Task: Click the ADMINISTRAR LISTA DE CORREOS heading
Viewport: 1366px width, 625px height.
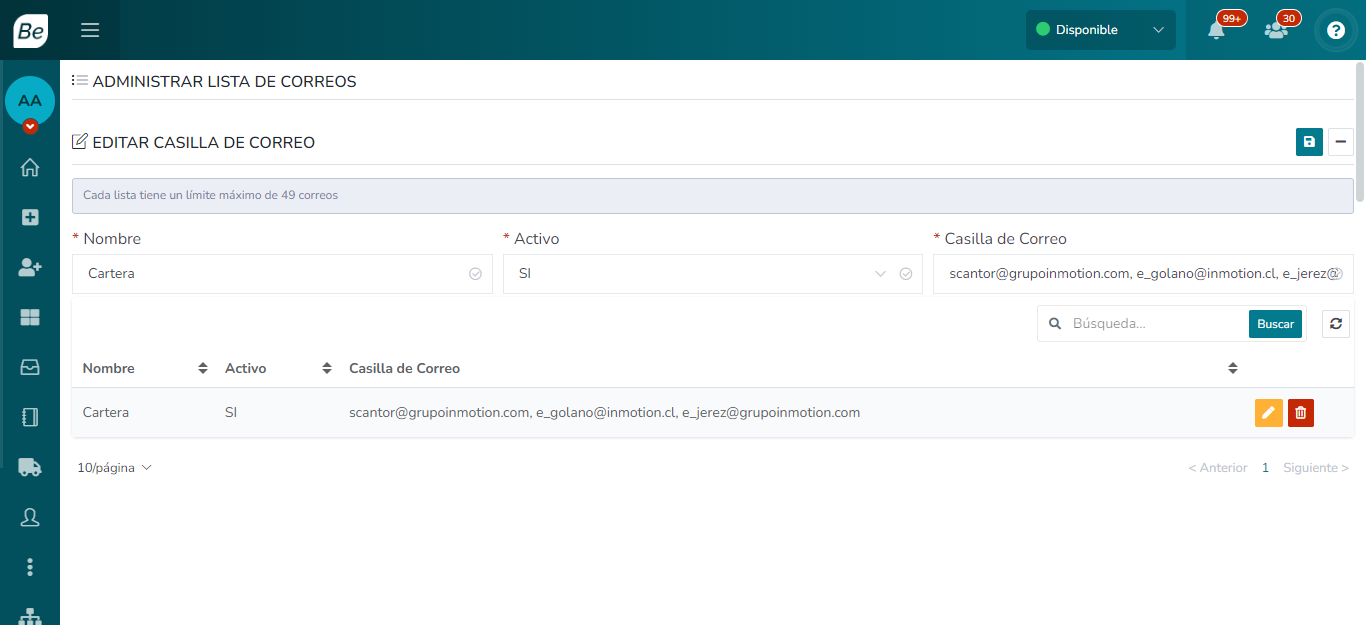Action: pyautogui.click(x=224, y=82)
